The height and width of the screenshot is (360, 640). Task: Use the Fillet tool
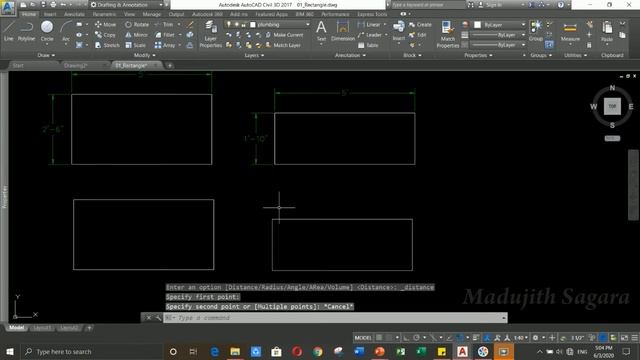click(x=165, y=35)
